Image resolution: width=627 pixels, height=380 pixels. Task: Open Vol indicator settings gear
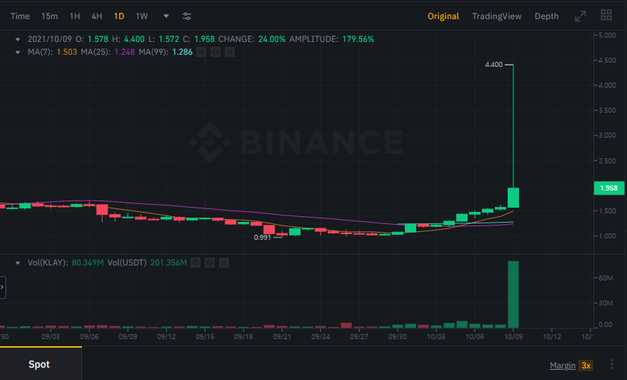tap(210, 263)
